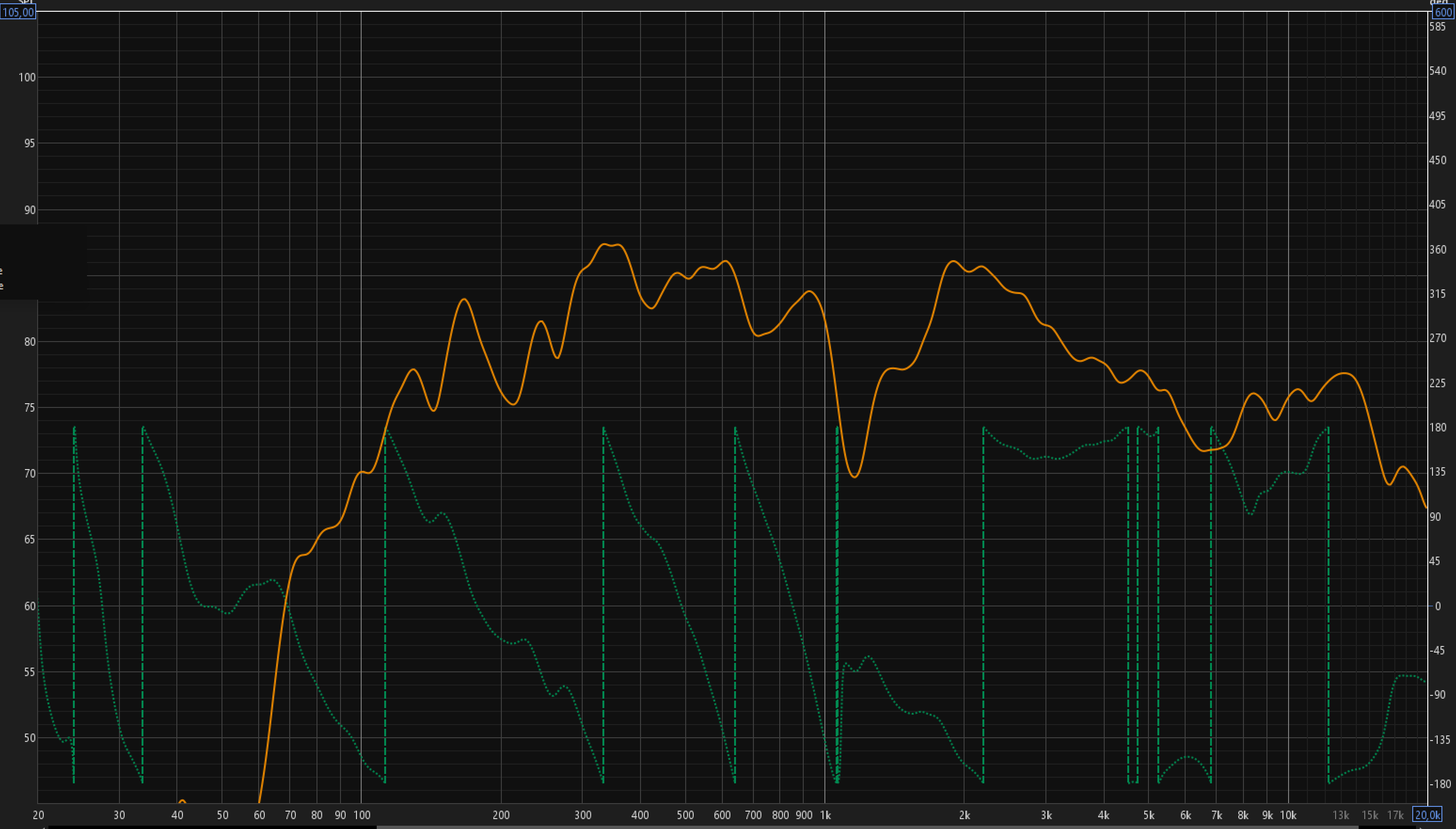Click the -180 label on degree axis
Viewport: 1456px width, 829px height.
[1440, 784]
